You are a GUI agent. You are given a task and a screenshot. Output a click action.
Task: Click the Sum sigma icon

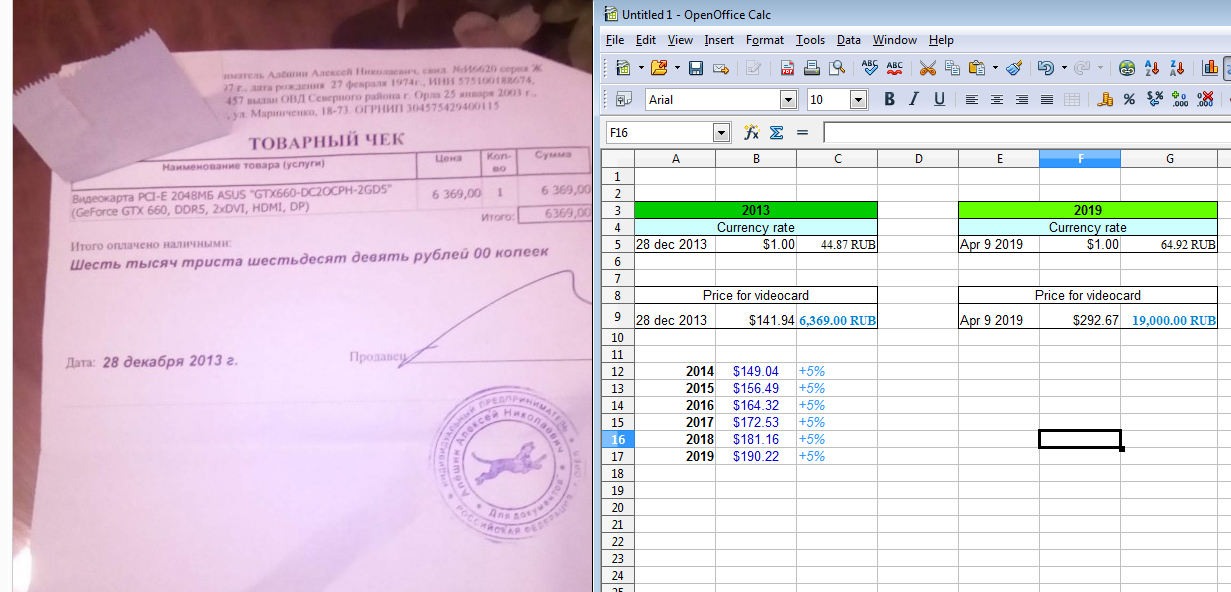point(776,132)
